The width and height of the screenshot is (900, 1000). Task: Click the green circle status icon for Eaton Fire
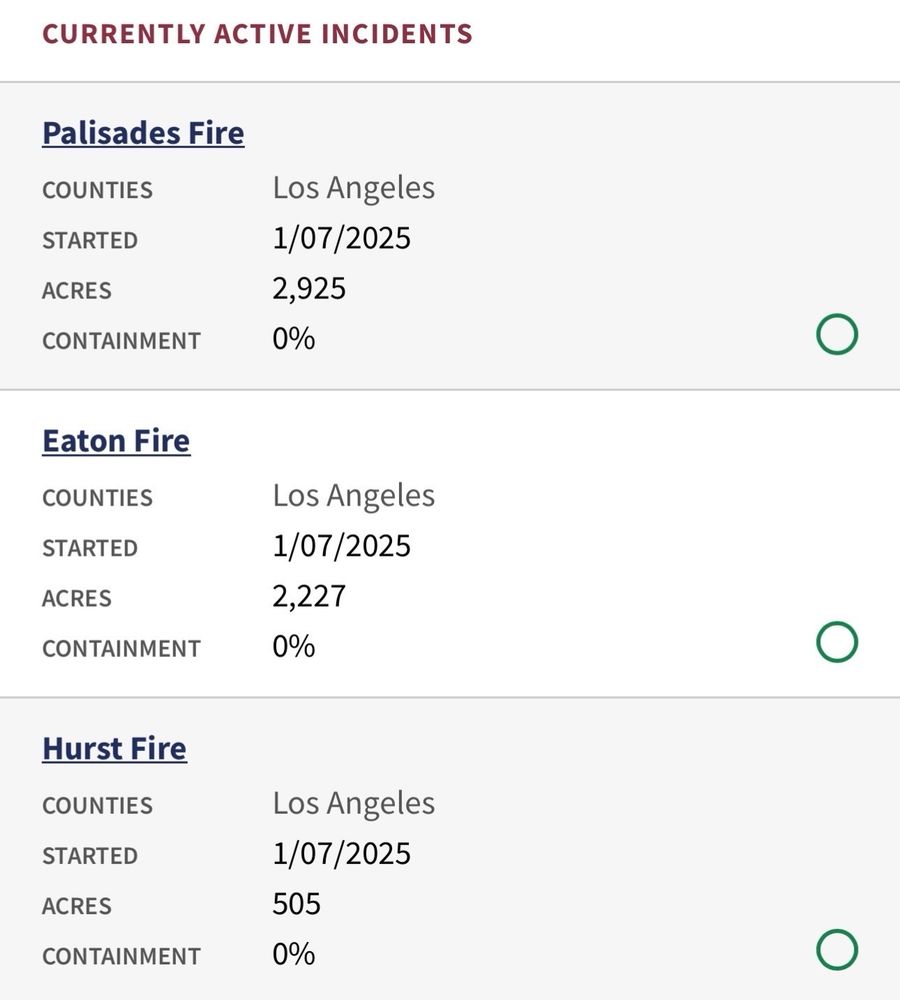837,642
